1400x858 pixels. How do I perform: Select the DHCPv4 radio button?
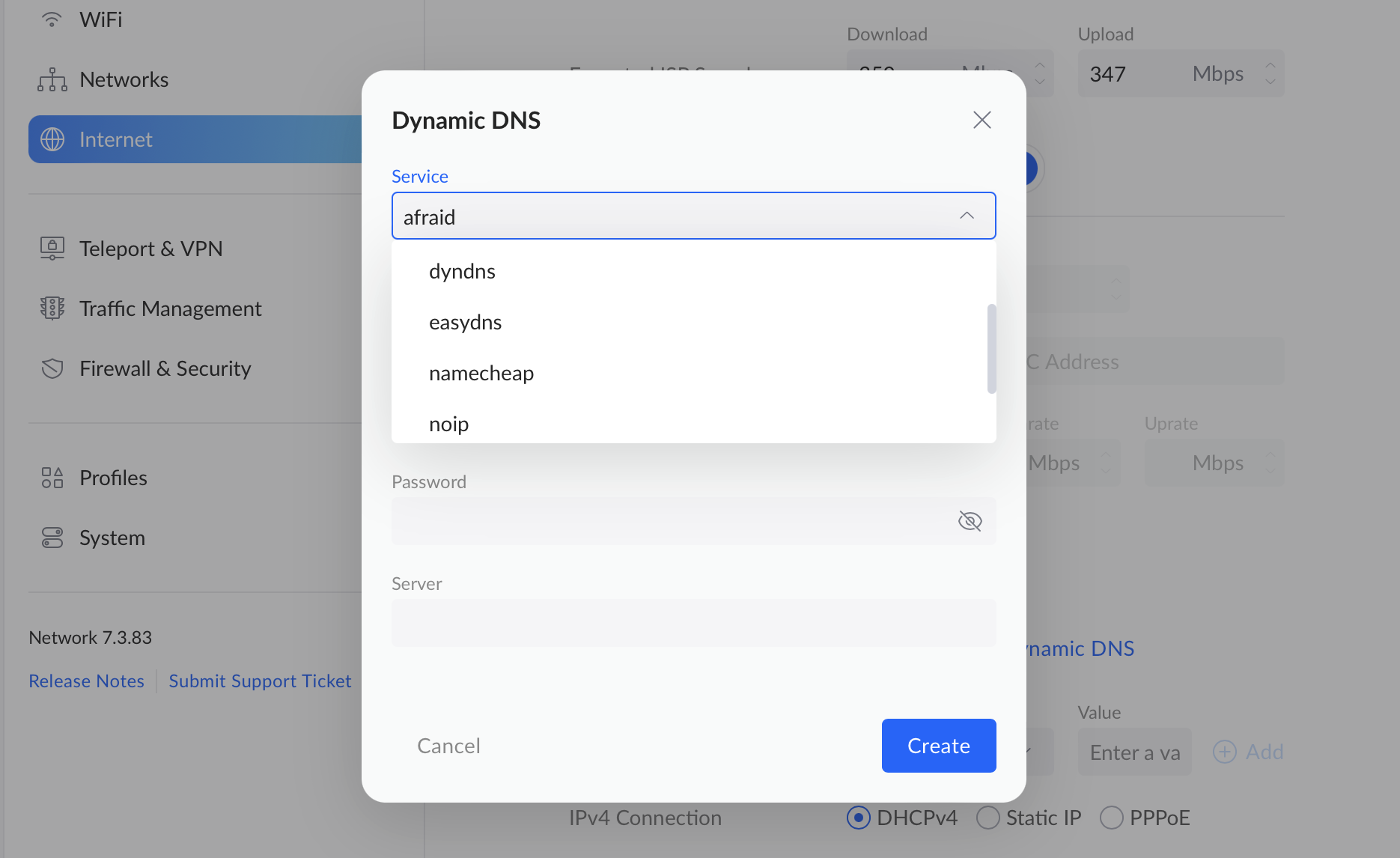point(858,818)
